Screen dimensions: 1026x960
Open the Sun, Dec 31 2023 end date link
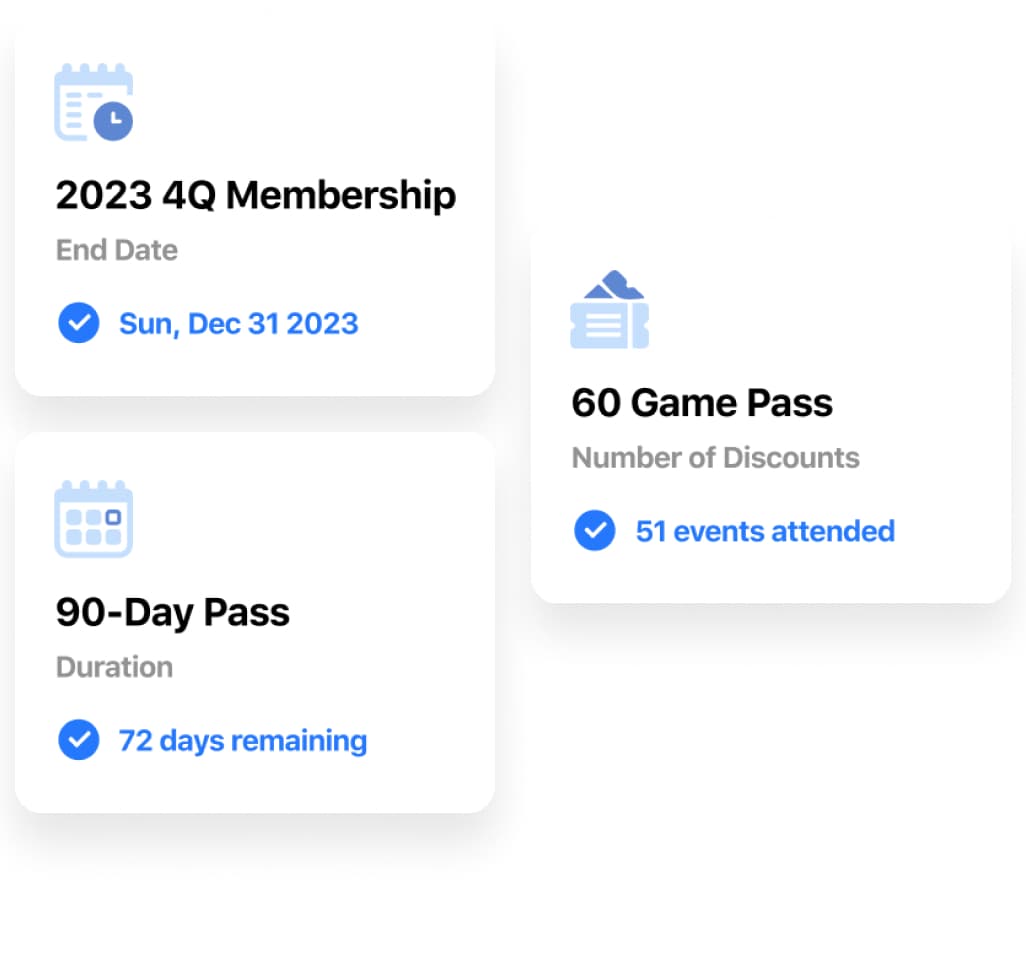click(238, 324)
